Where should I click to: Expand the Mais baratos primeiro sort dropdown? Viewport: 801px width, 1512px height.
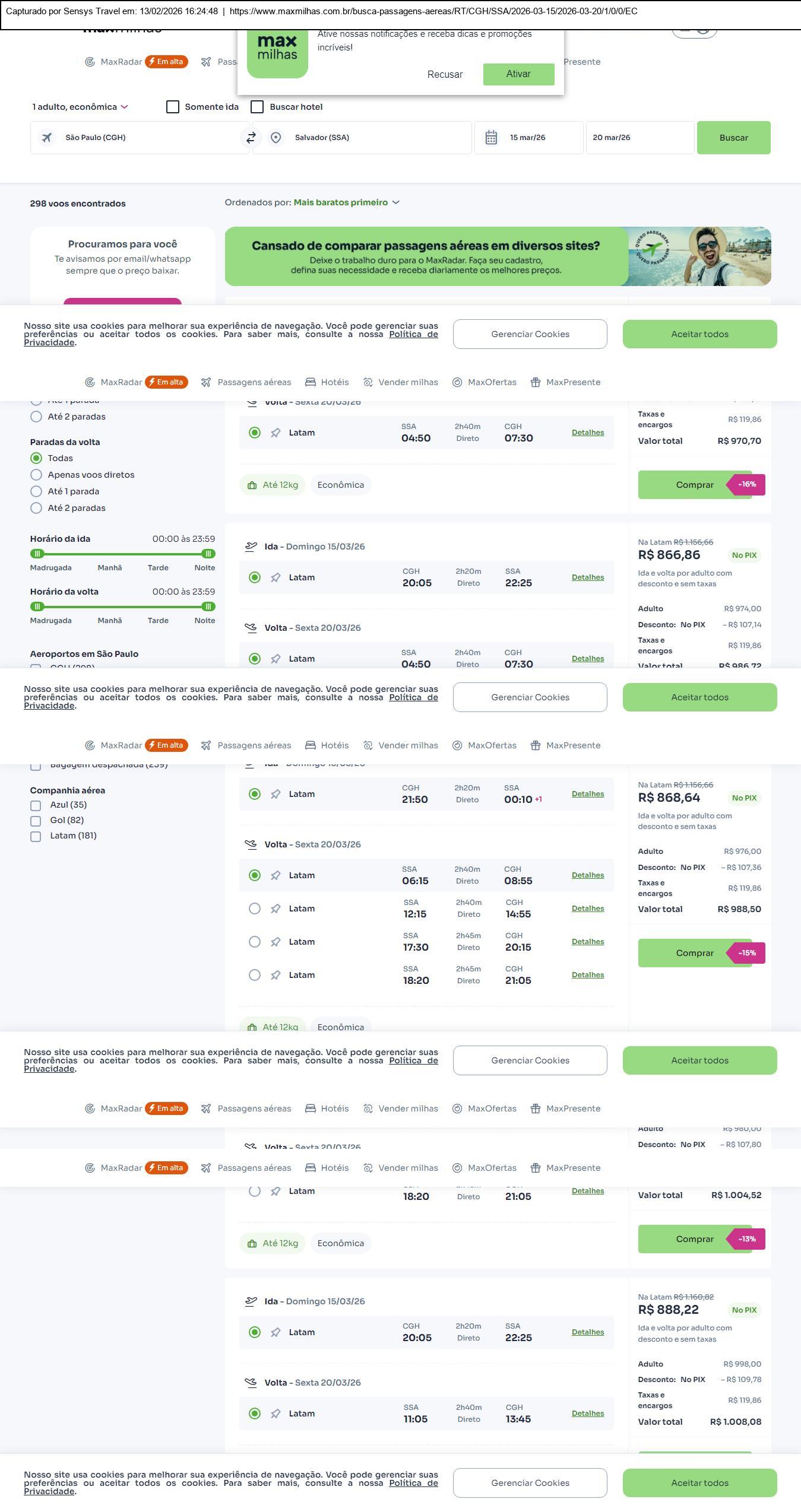pyautogui.click(x=346, y=202)
